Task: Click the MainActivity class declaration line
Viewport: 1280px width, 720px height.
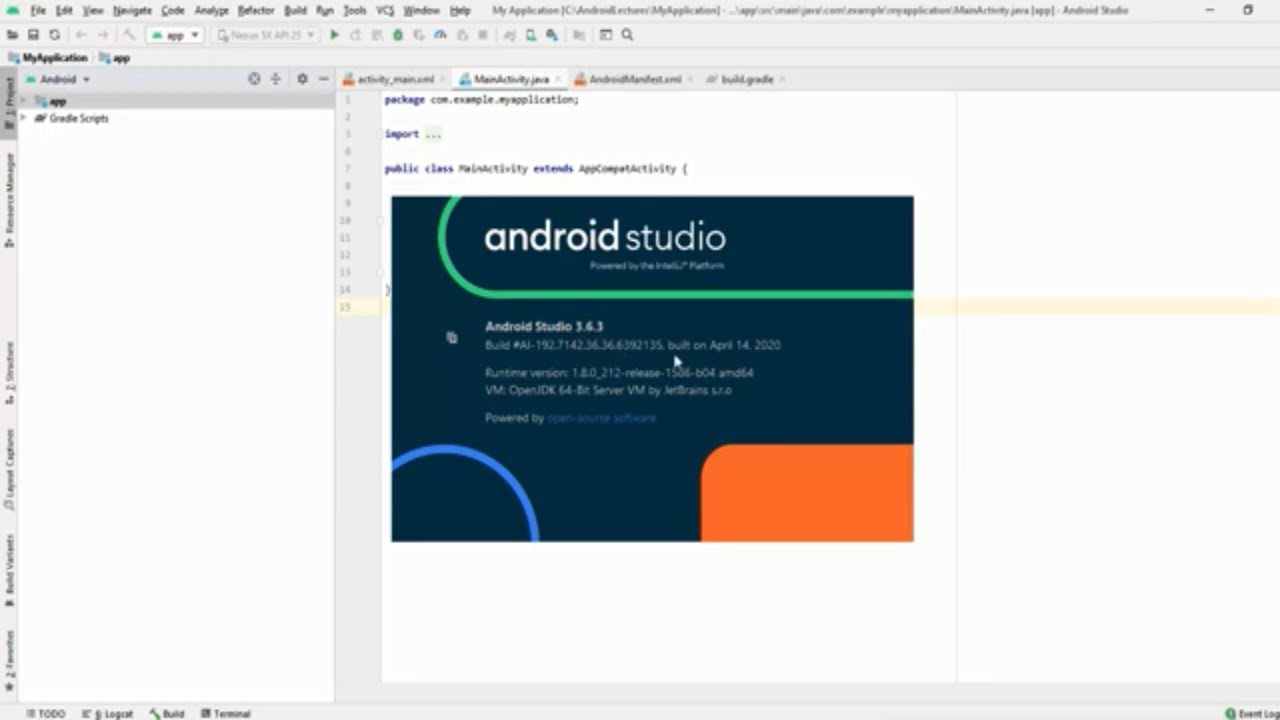Action: point(536,169)
